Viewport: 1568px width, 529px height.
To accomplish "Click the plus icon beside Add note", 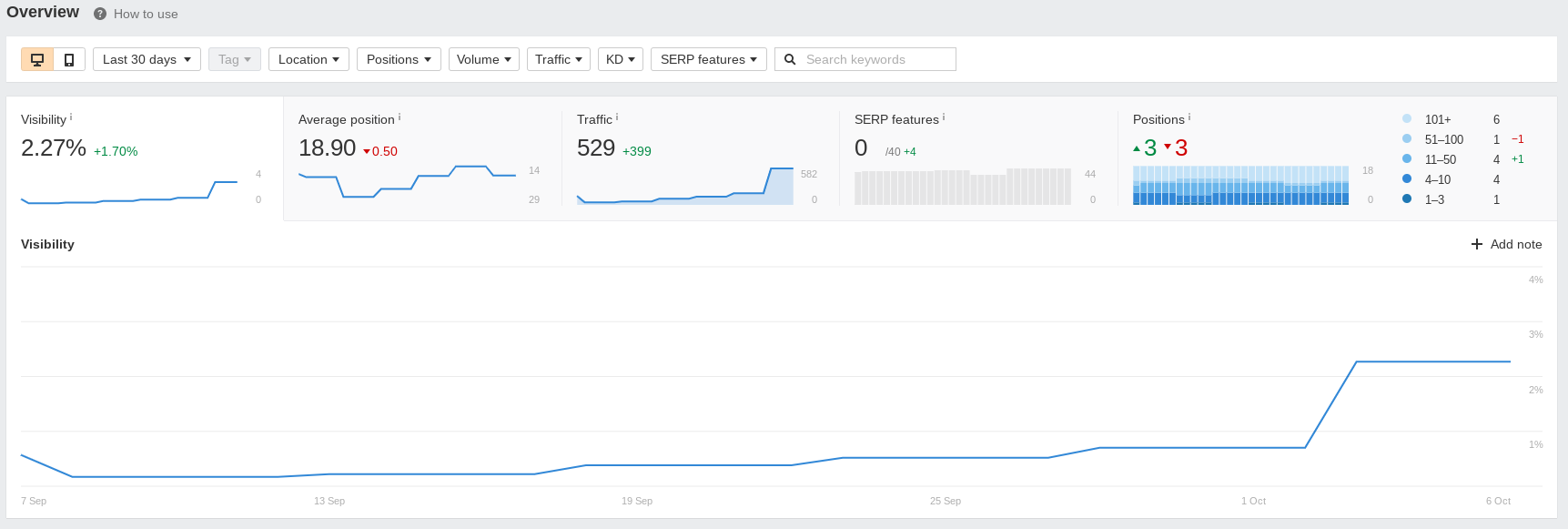I will (1477, 244).
